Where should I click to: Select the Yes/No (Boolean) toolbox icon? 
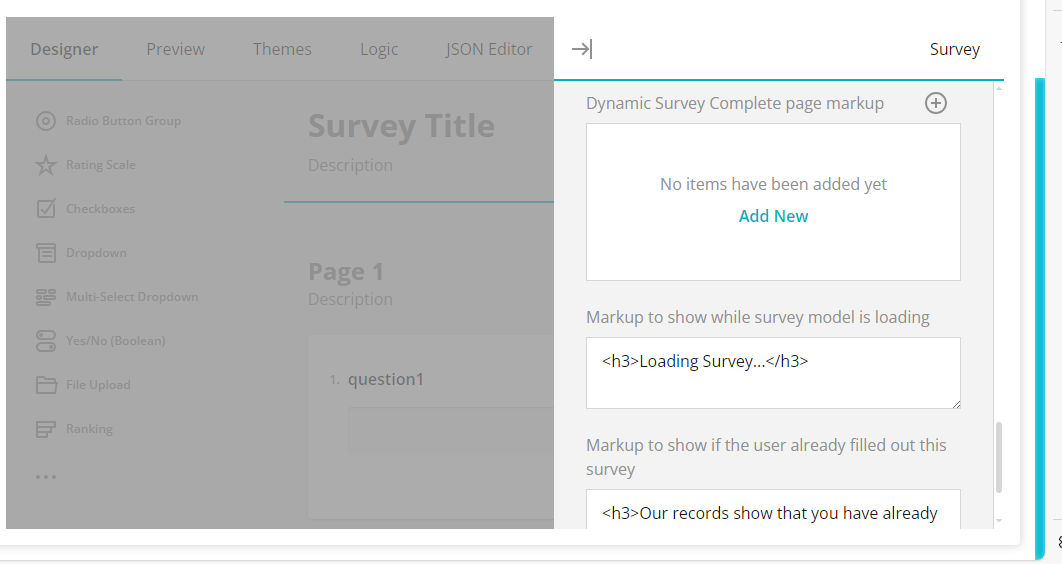pyautogui.click(x=45, y=341)
